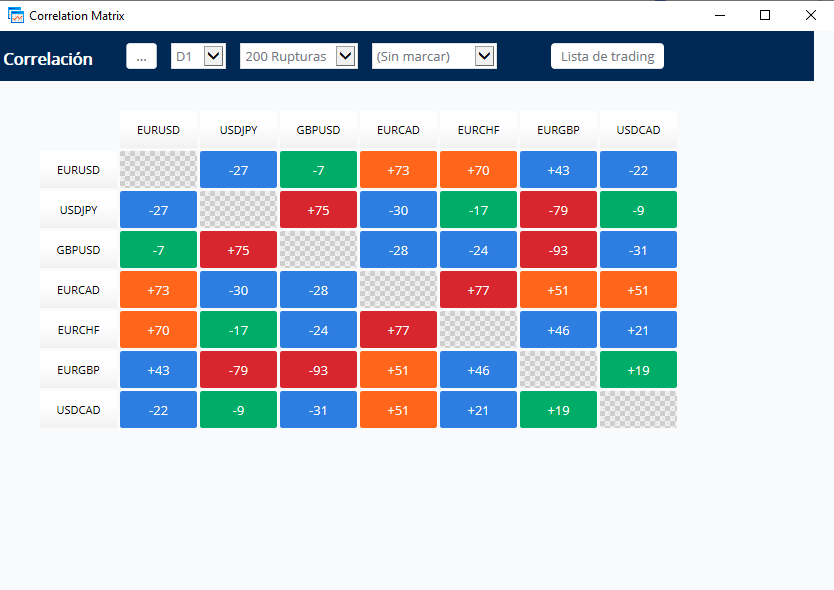This screenshot has width=834, height=590.
Task: Click the GBPUSD row label
Action: [x=78, y=250]
